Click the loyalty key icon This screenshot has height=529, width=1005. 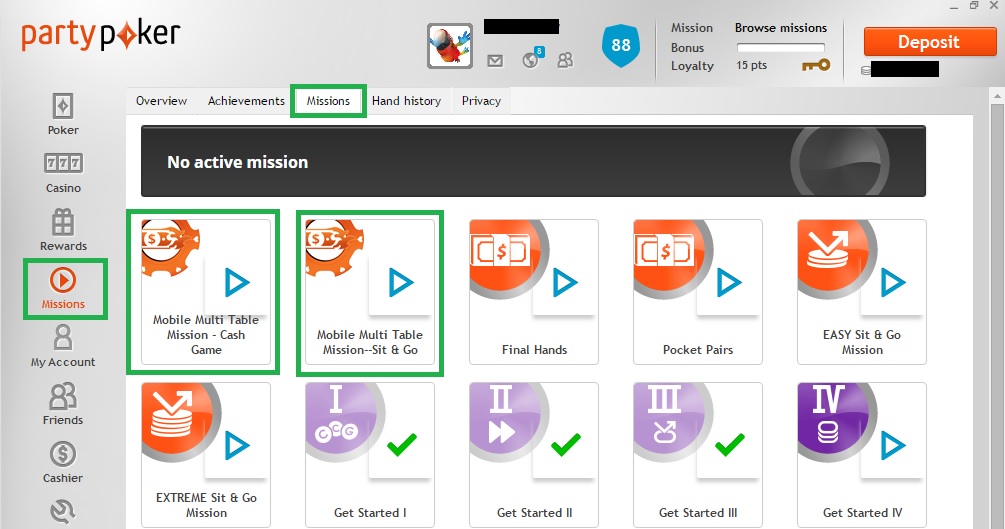816,65
